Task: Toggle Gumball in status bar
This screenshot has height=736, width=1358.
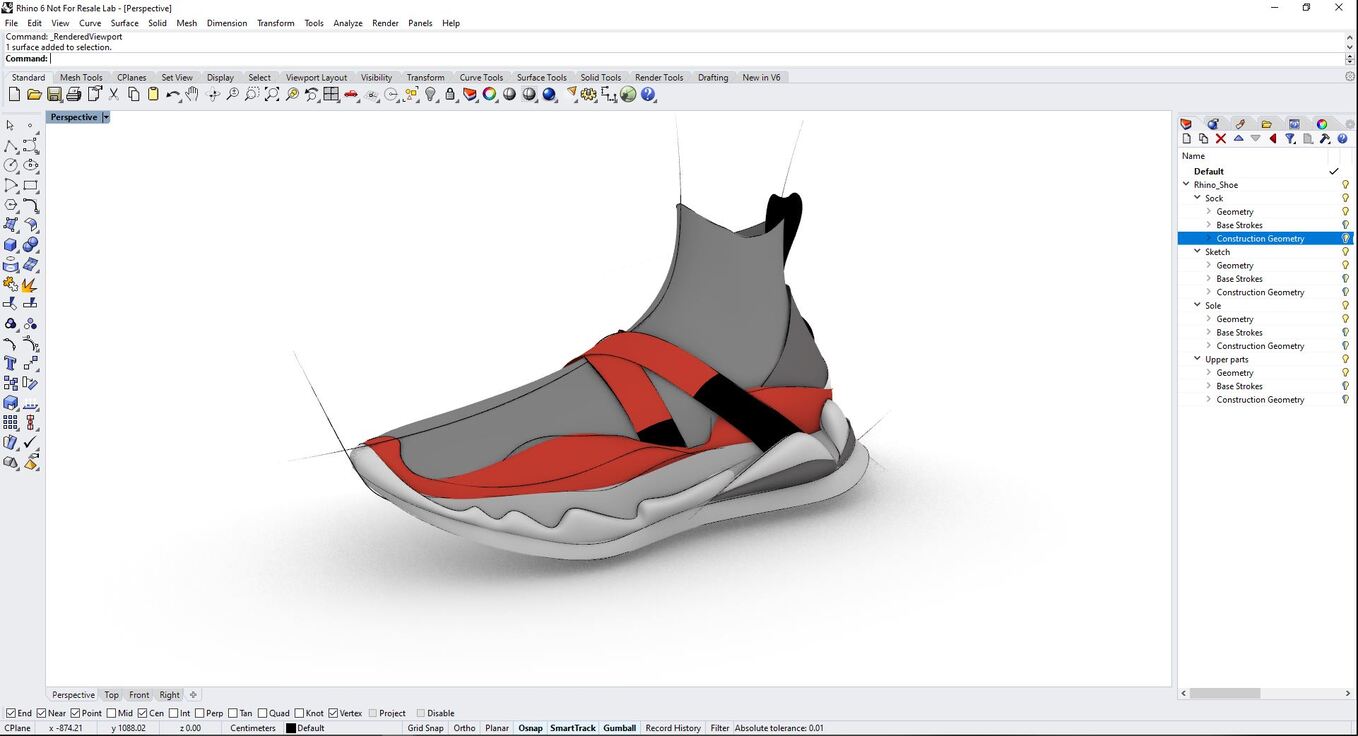Action: (x=619, y=728)
